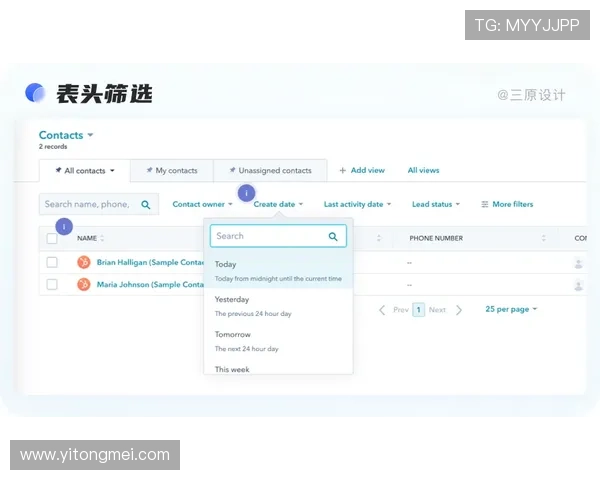
Task: Check the box for Brian Halligan
Action: click(52, 262)
